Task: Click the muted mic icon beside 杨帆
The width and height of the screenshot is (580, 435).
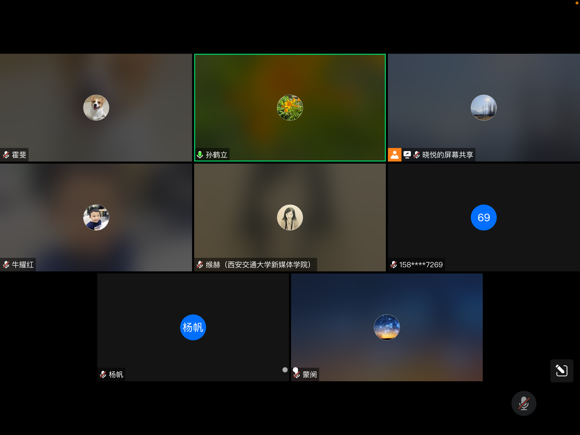Action: [103, 374]
